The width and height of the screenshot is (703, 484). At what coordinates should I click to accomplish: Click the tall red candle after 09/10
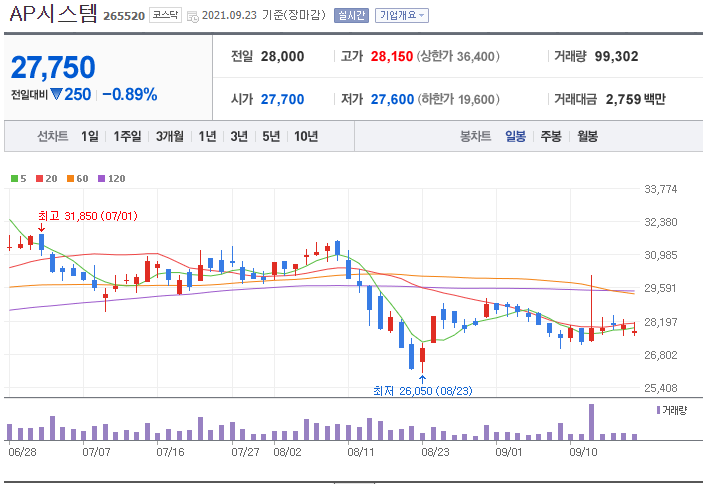[x=592, y=308]
